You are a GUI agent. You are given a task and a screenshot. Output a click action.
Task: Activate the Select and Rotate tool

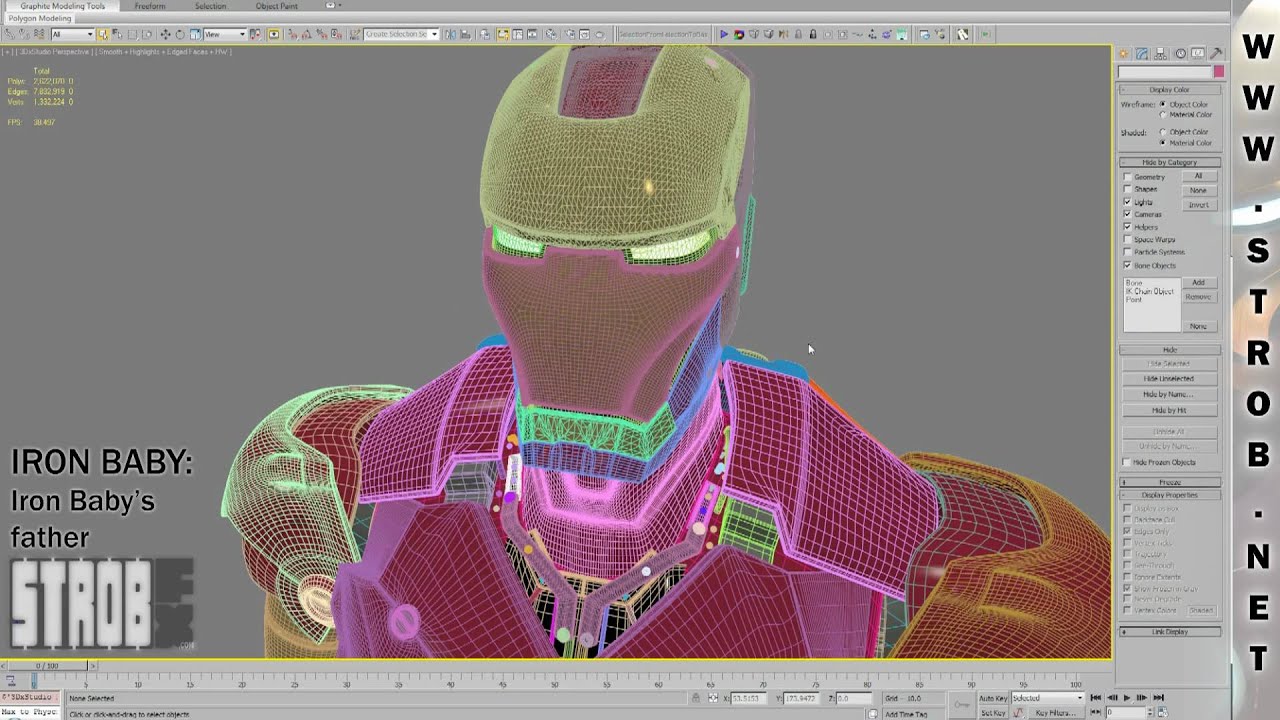point(180,34)
